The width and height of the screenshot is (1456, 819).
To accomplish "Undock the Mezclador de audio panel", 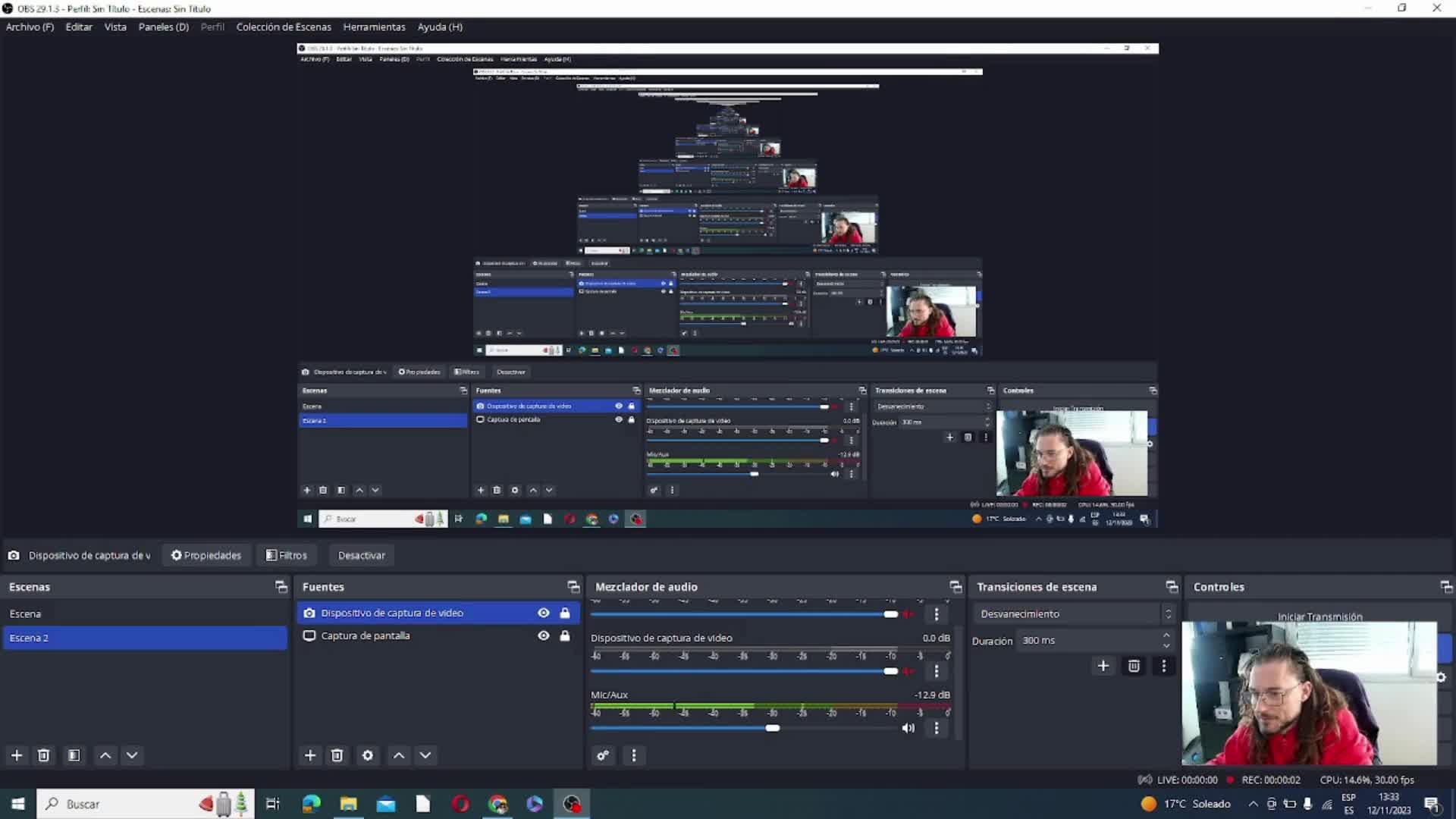I will point(955,587).
